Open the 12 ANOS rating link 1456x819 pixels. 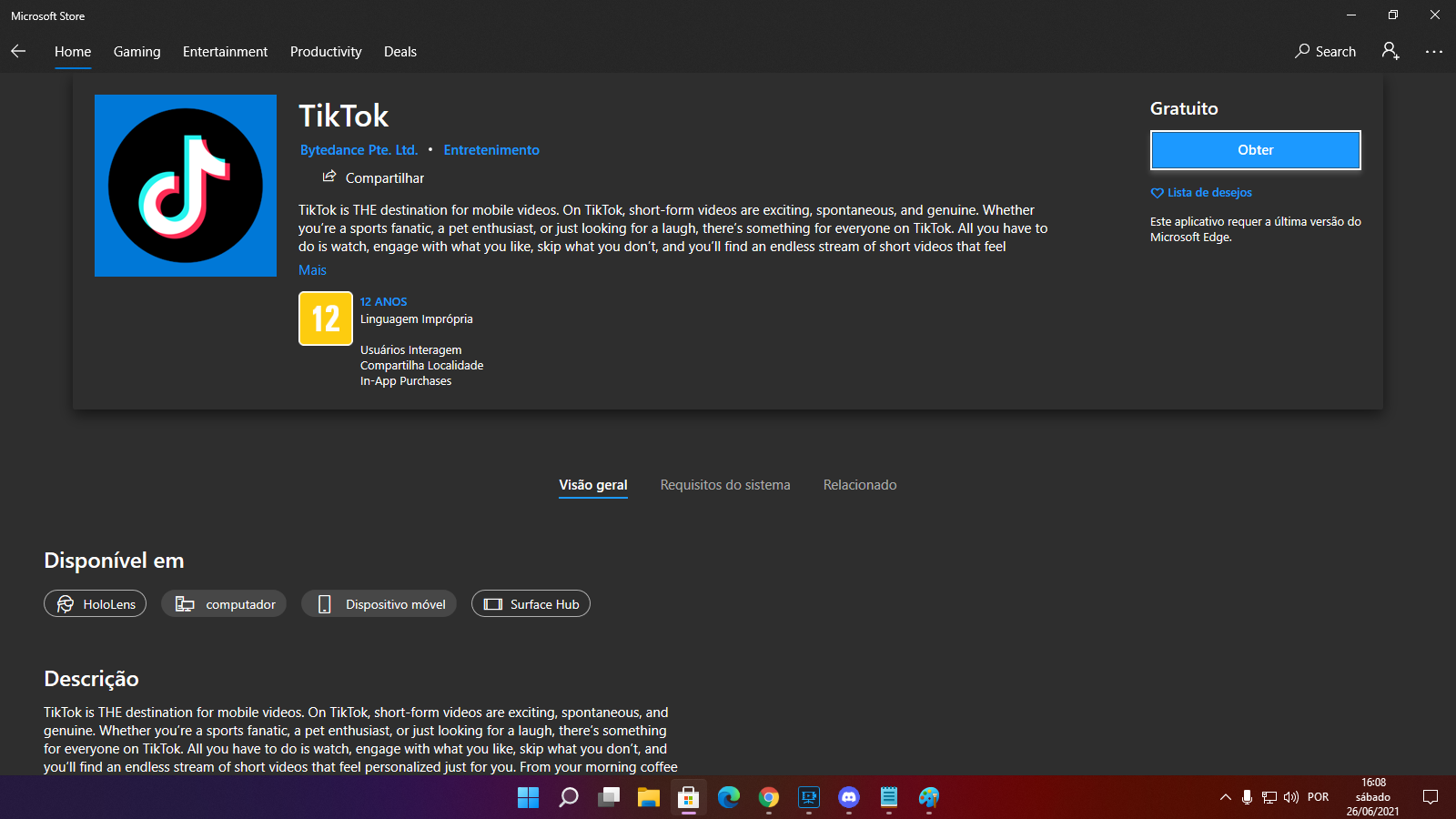click(x=383, y=302)
